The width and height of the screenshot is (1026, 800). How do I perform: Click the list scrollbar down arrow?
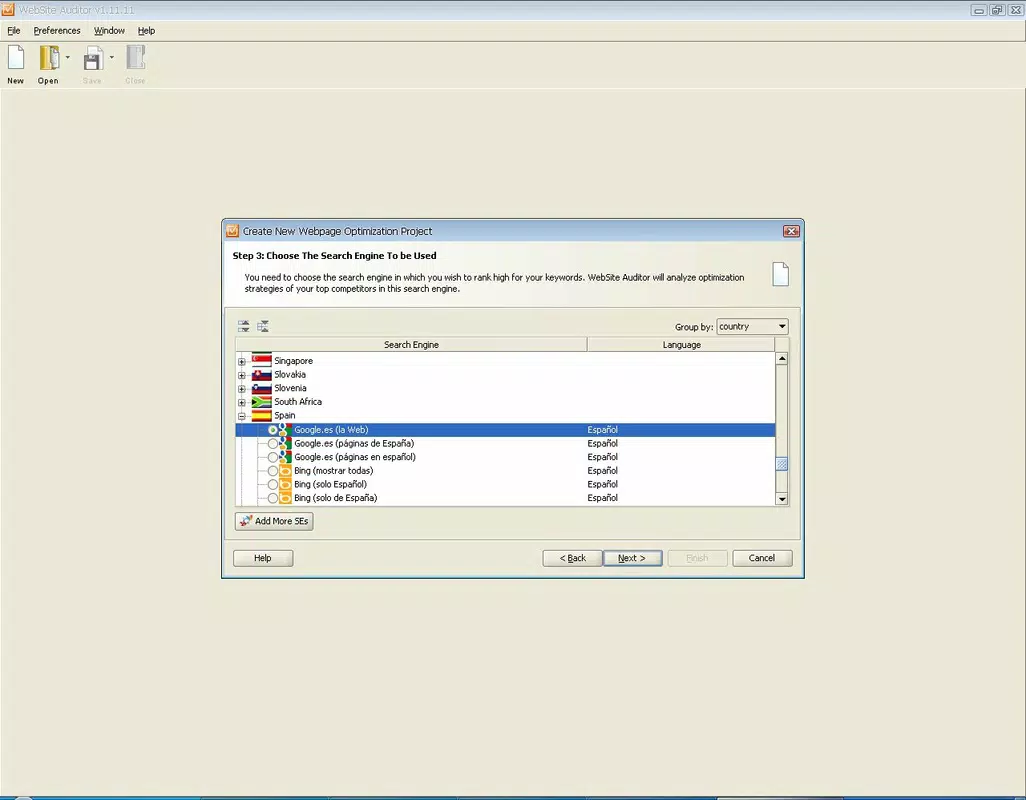pos(782,499)
